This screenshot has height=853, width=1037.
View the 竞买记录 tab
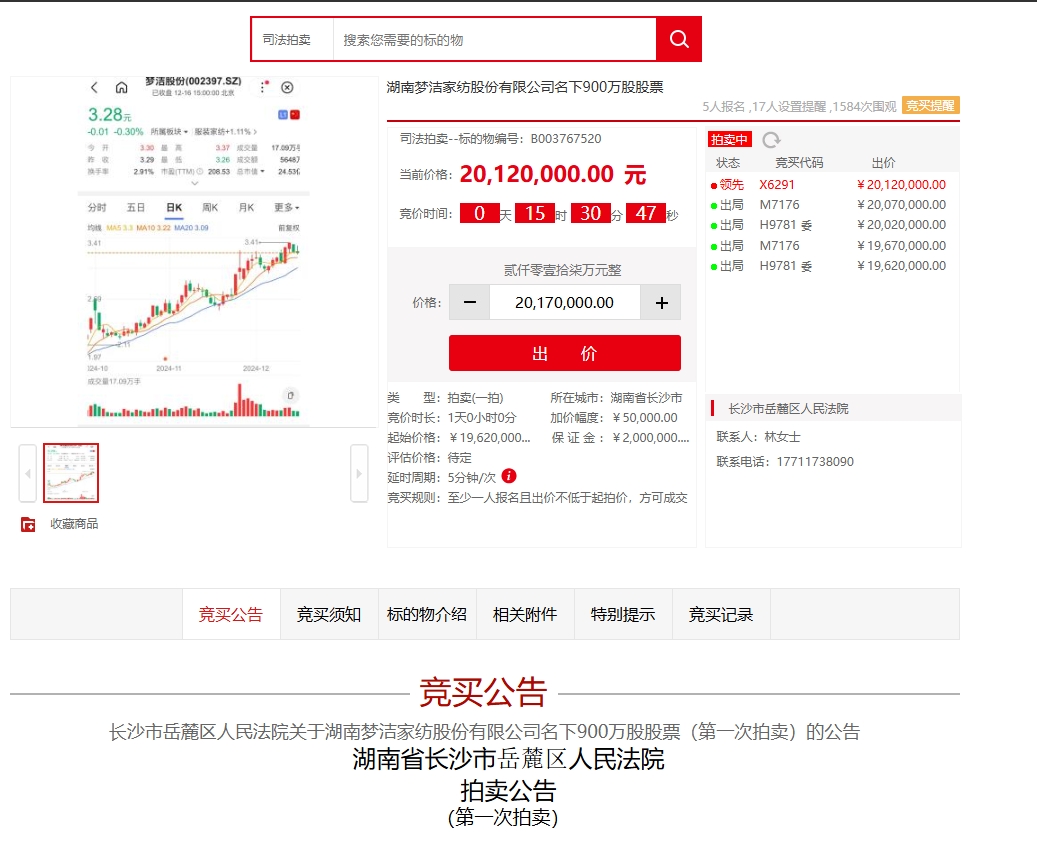tap(721, 614)
